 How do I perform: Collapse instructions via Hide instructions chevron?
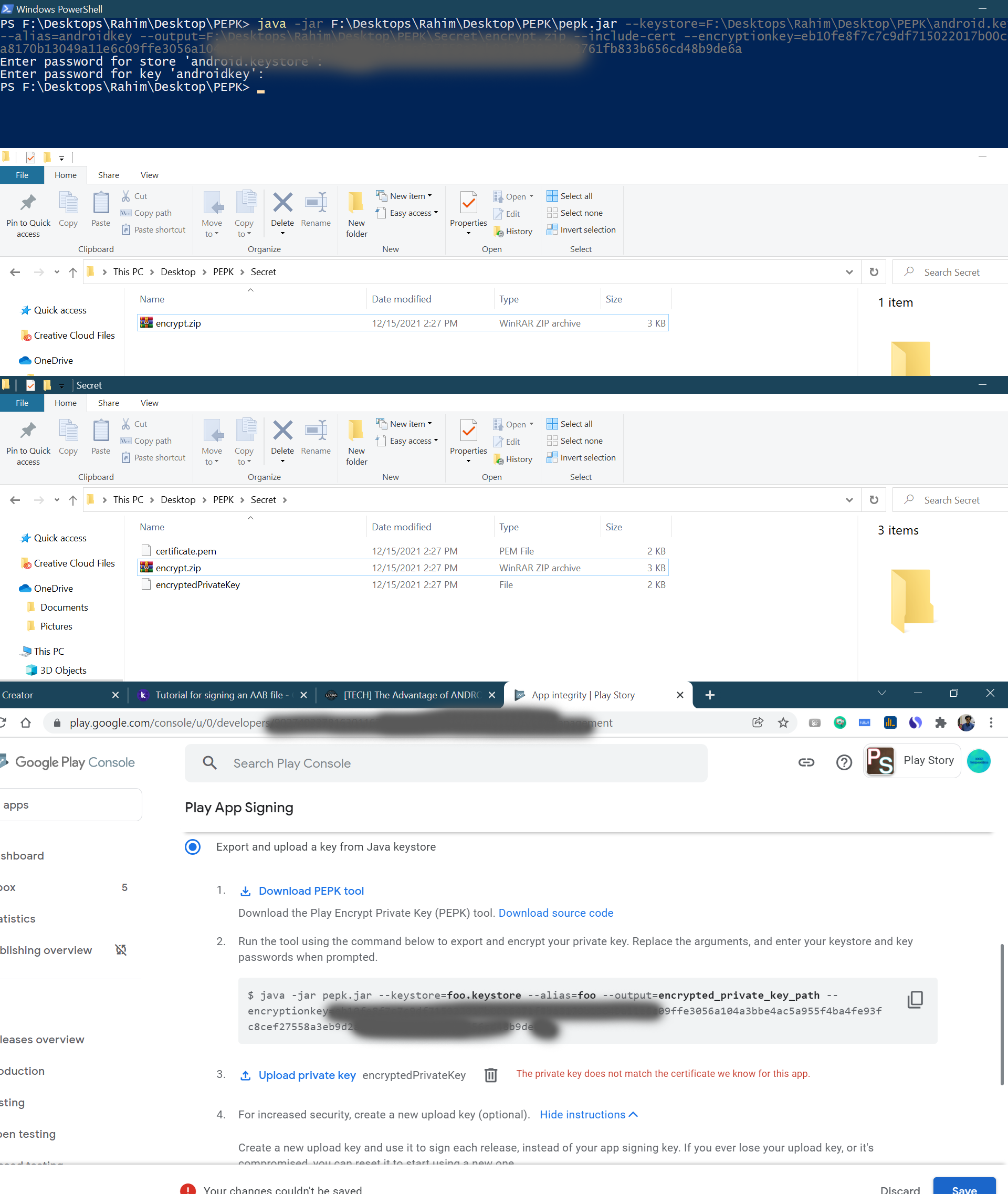633,1115
